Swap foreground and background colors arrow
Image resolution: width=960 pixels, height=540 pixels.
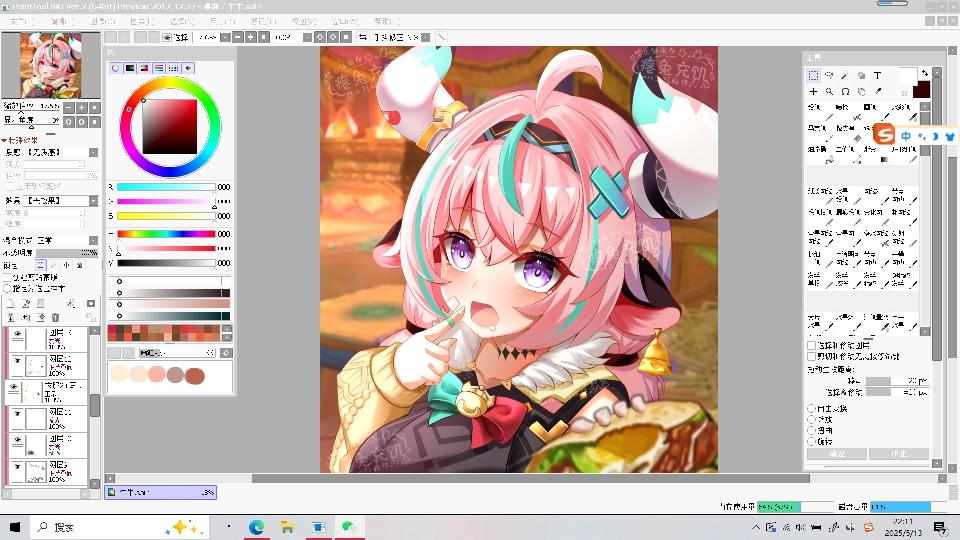tap(924, 73)
